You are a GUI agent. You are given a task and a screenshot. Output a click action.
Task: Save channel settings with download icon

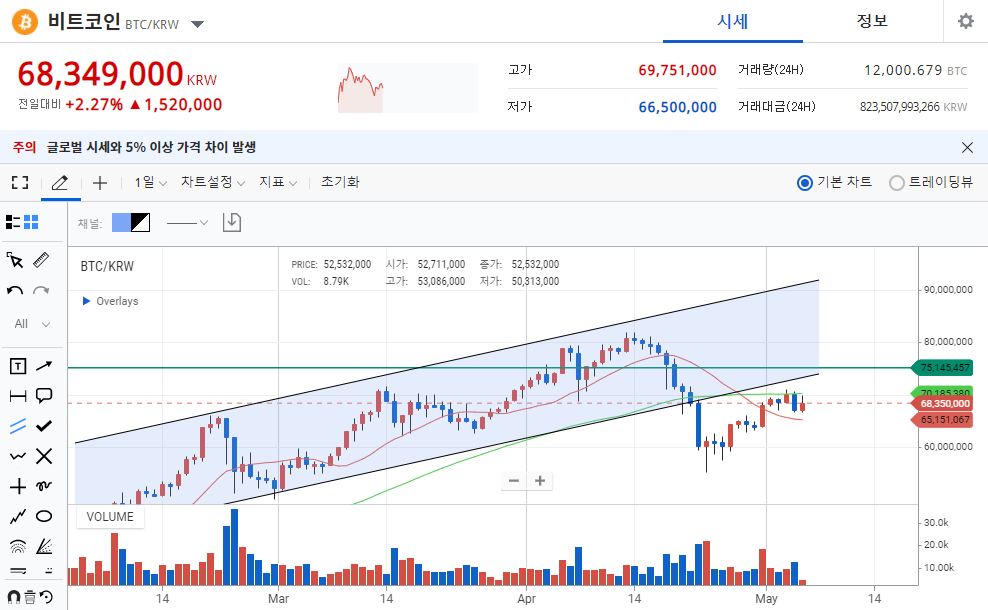click(232, 222)
